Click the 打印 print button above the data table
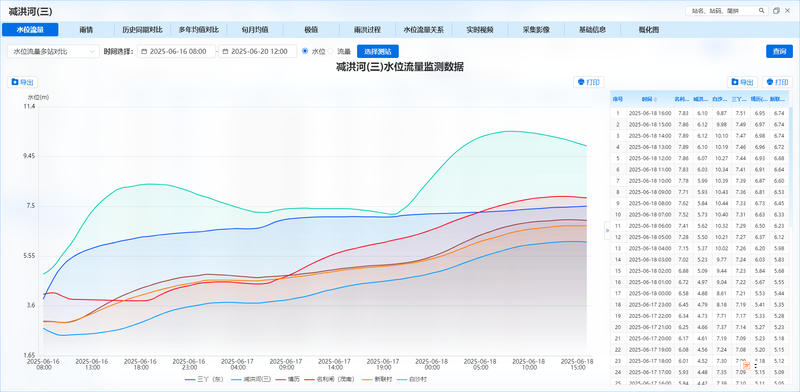 pyautogui.click(x=778, y=82)
